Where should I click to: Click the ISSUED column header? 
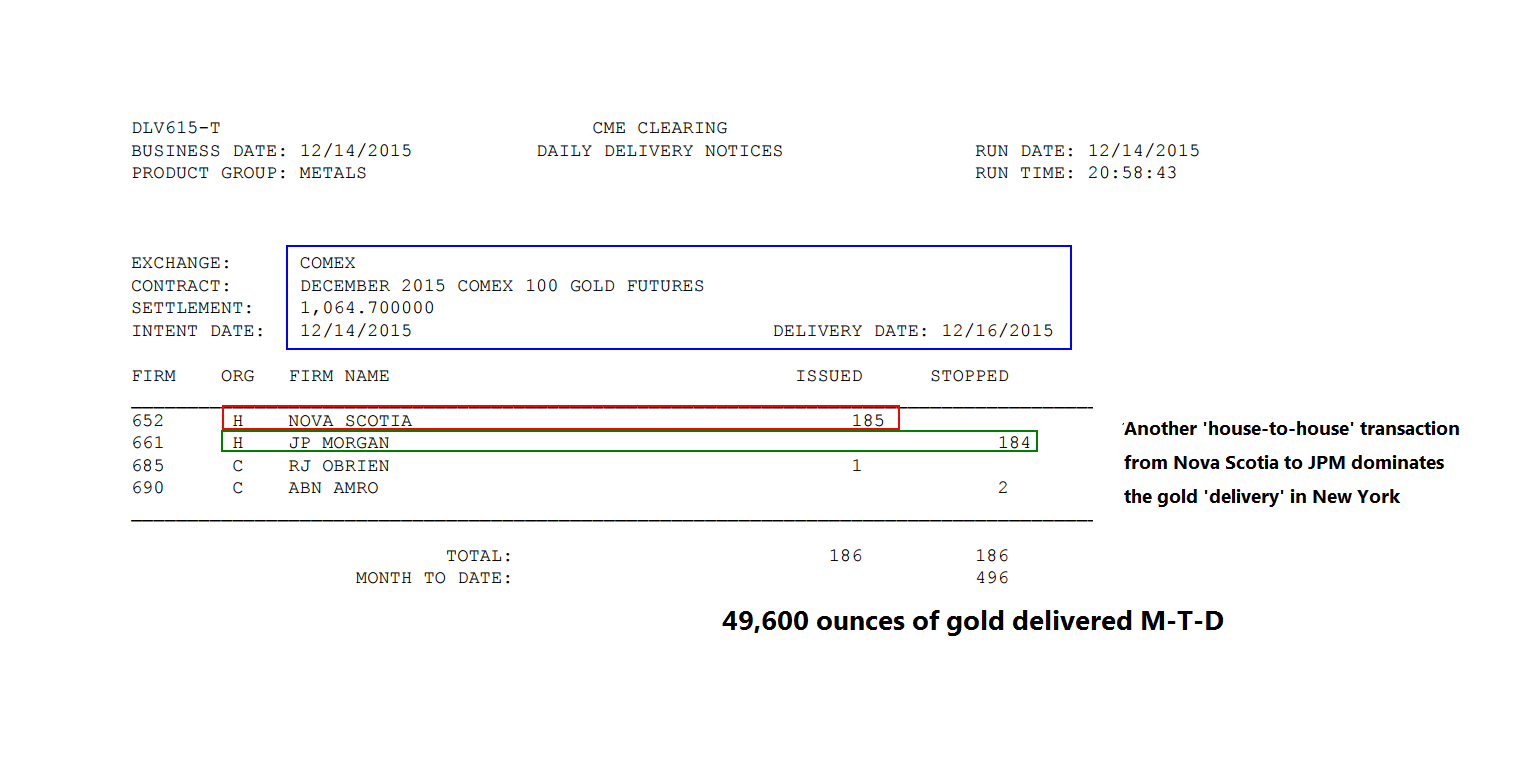829,376
